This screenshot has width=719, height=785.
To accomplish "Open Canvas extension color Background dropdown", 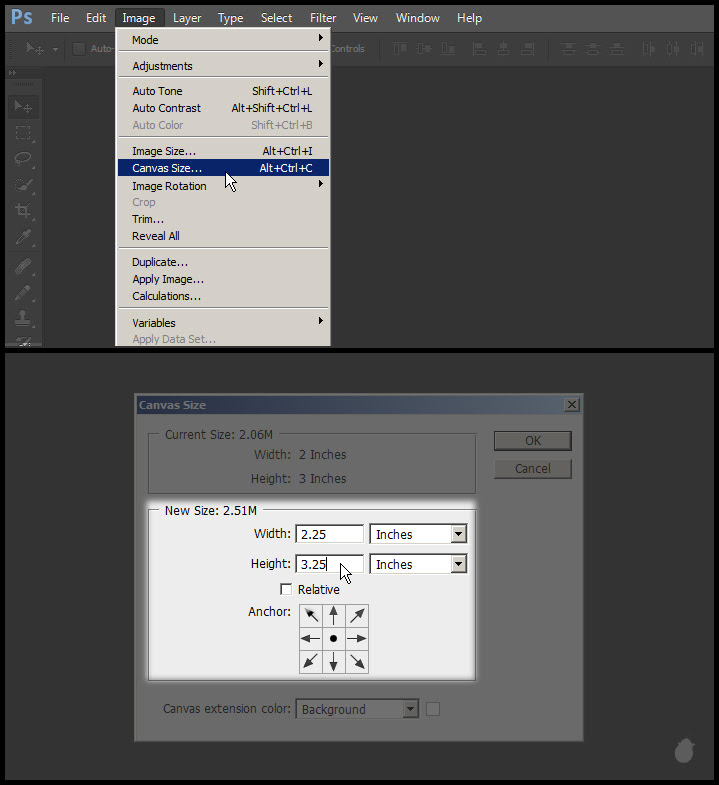I will pyautogui.click(x=357, y=709).
